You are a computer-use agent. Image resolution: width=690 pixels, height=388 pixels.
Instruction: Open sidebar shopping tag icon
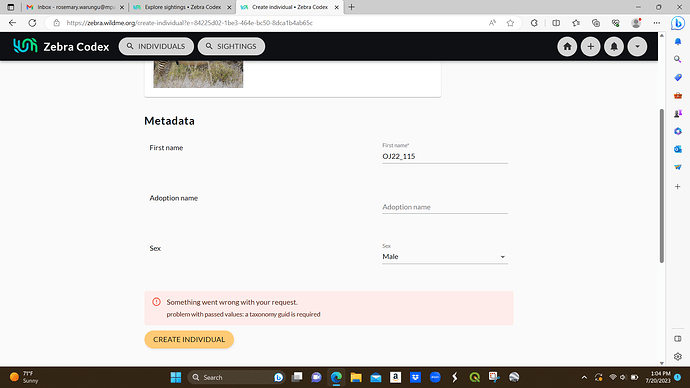pos(678,77)
